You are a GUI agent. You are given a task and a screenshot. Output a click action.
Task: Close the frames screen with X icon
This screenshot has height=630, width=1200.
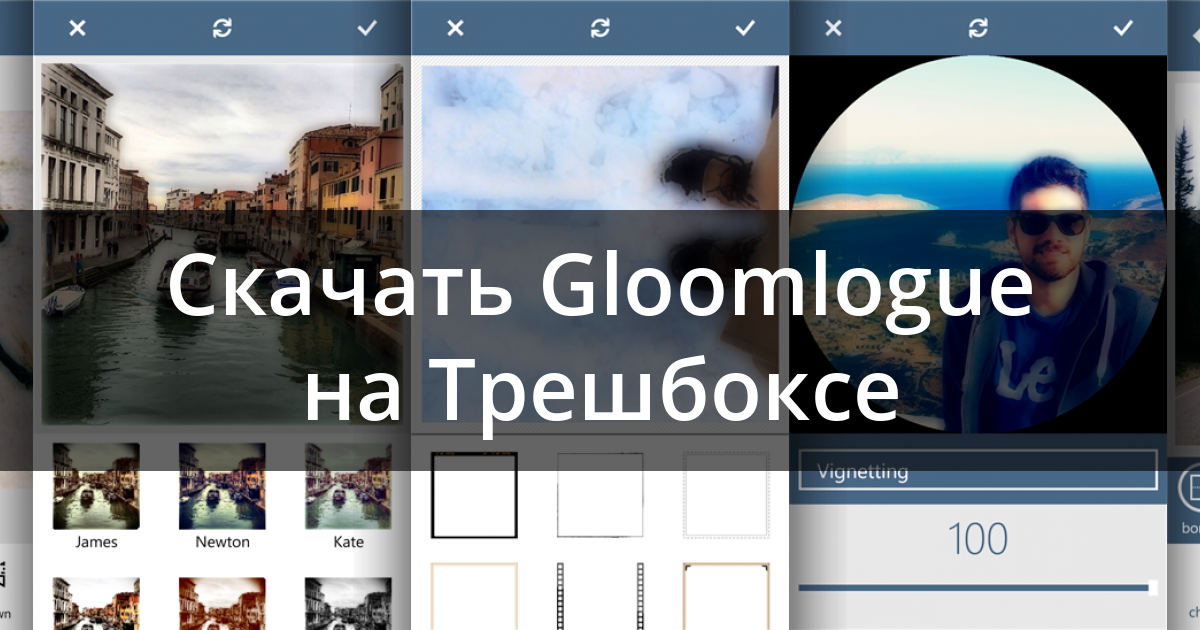click(x=455, y=28)
